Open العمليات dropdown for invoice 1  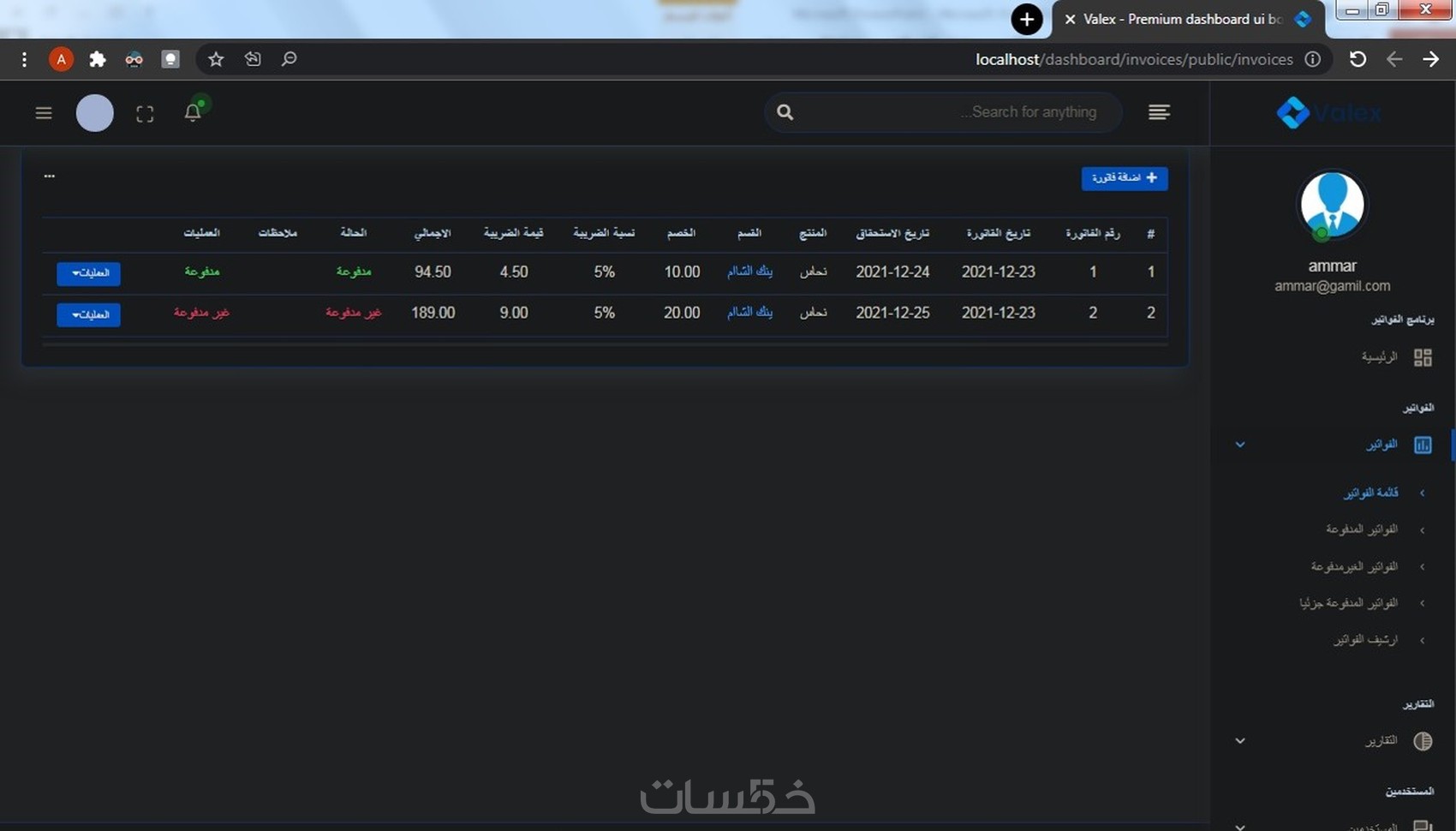pyautogui.click(x=89, y=273)
